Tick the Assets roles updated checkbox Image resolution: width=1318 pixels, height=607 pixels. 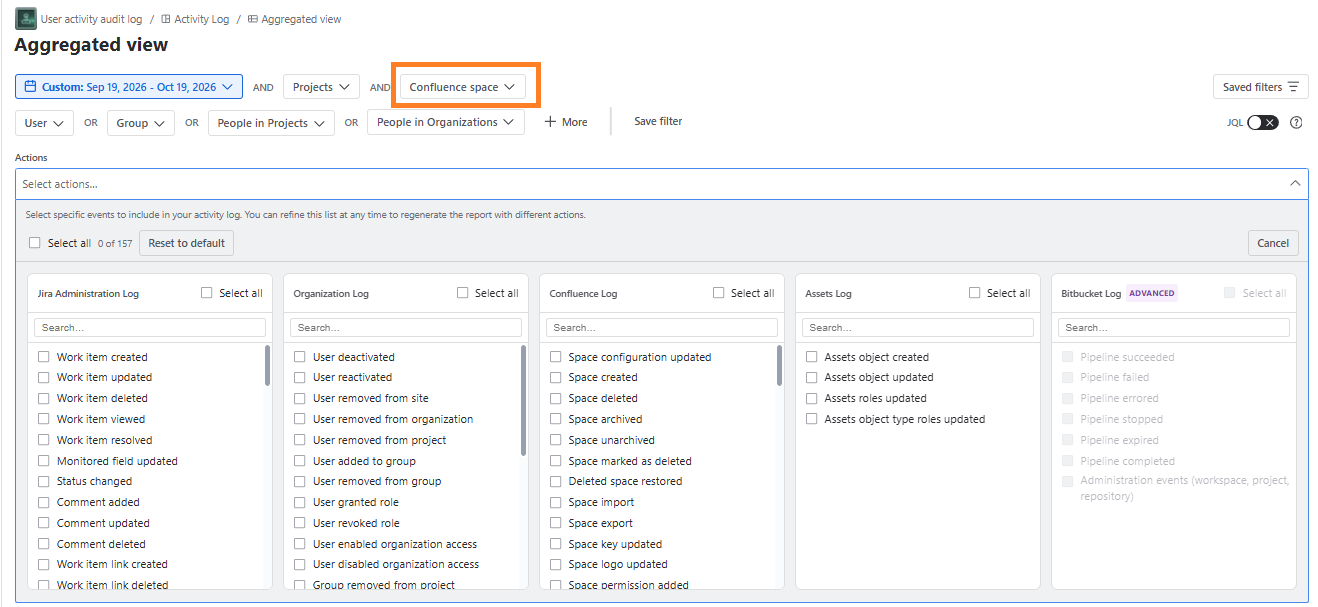812,398
